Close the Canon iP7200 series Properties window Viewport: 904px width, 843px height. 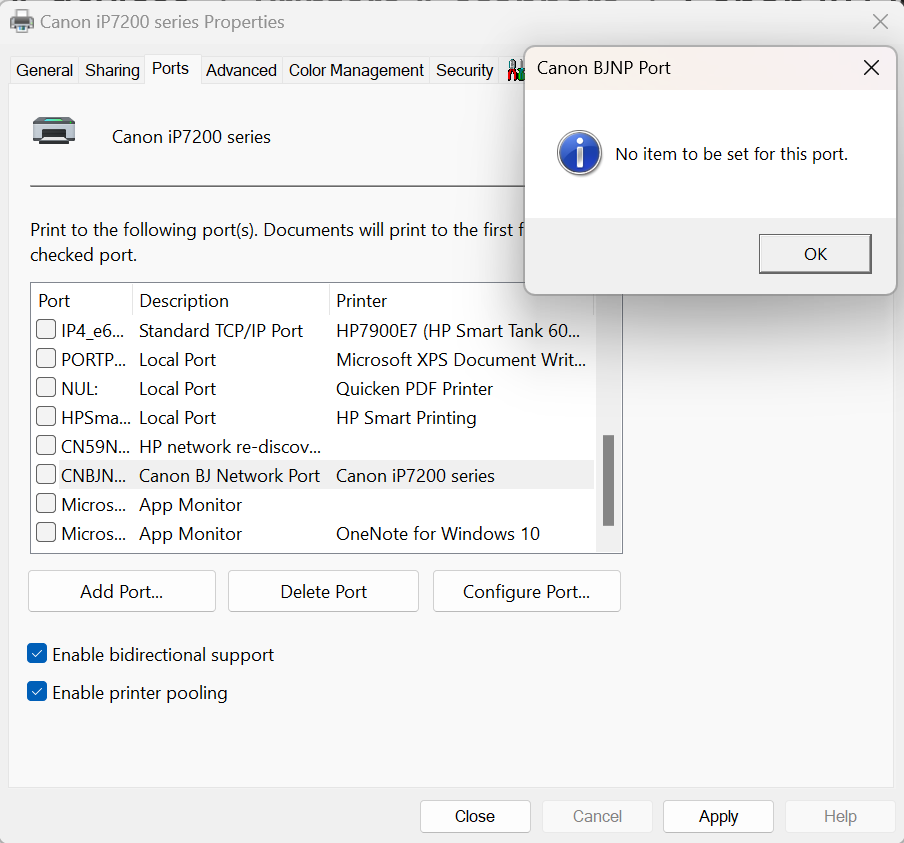tap(880, 22)
